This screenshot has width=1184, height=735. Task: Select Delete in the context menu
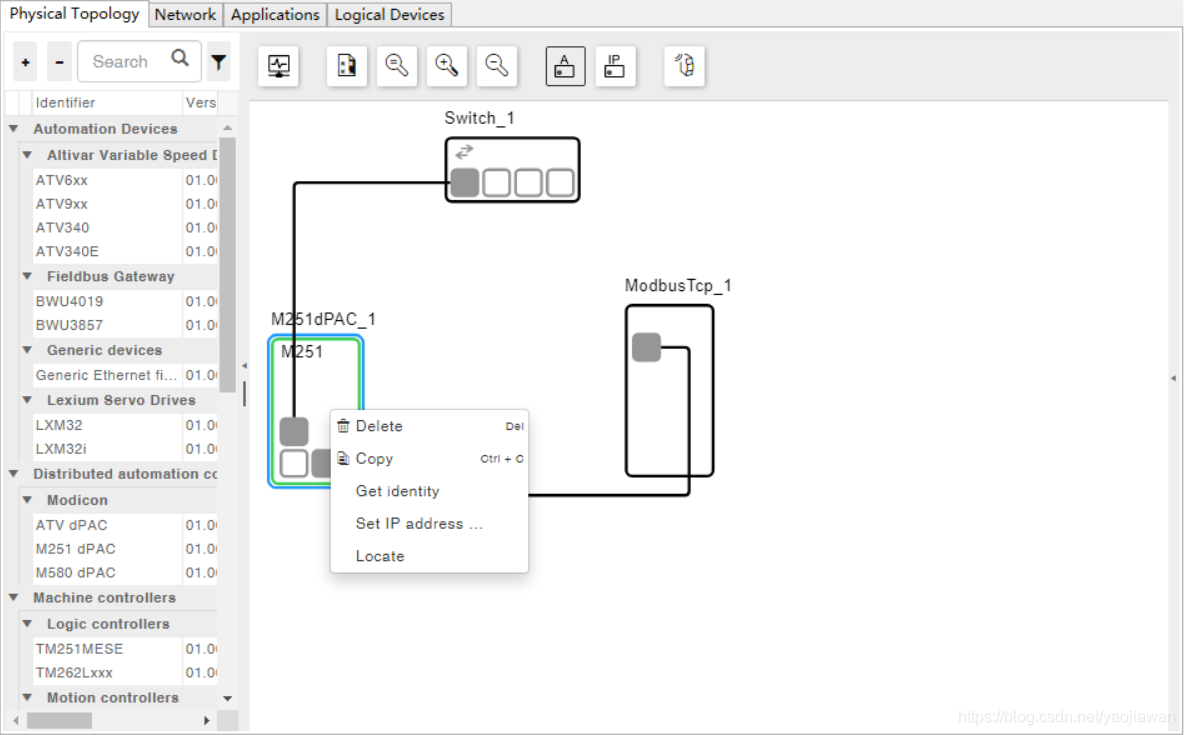pos(378,426)
